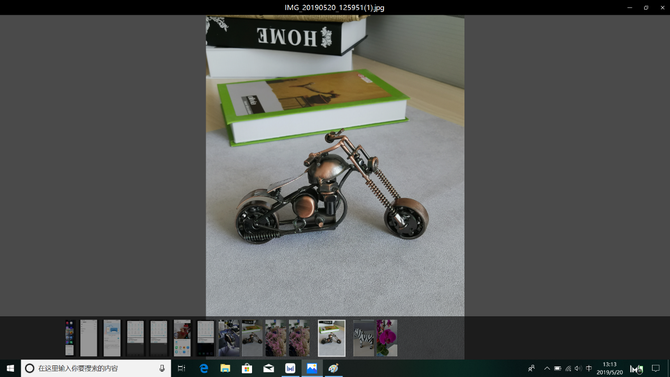
Task: Select the light blue screen thumbnail
Action: coord(112,338)
